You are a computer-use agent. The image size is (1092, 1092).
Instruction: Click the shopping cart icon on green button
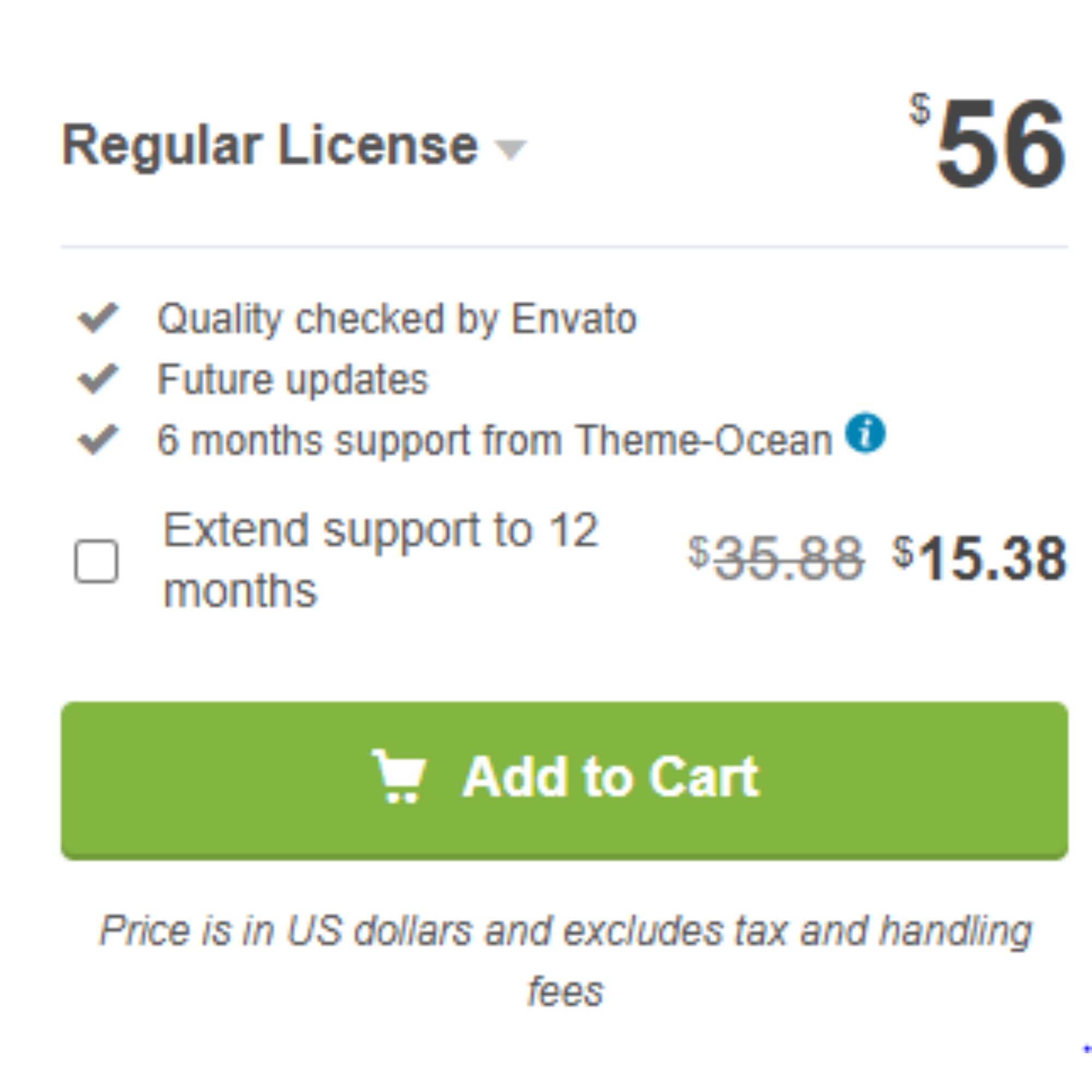coord(399,775)
